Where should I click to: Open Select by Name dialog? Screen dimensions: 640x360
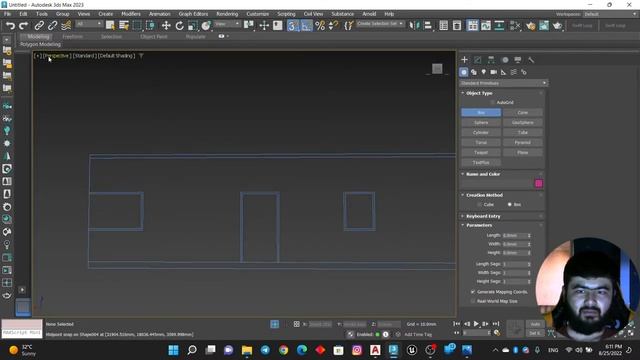(124, 26)
